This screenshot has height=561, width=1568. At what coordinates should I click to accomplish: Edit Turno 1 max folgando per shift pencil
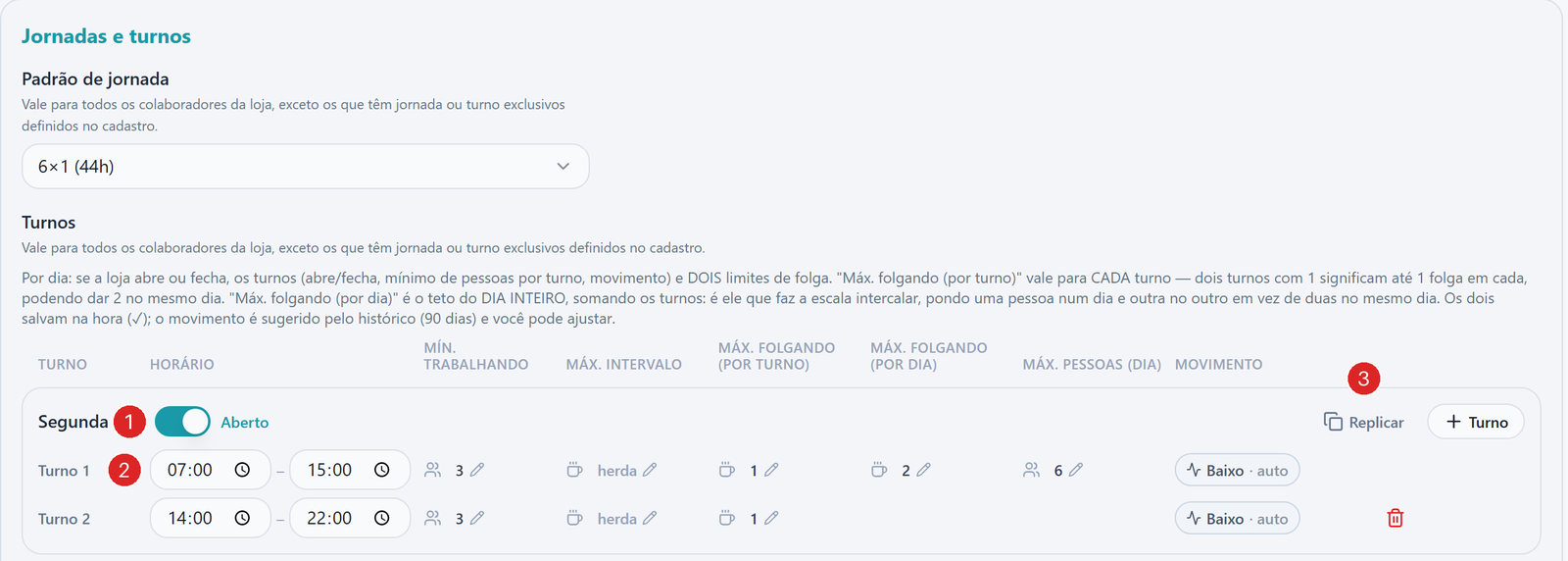click(771, 470)
